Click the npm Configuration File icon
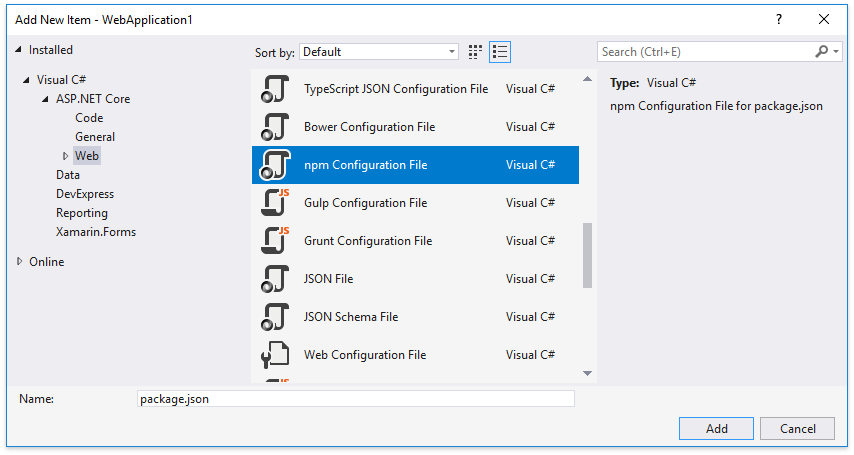Viewport: 854px width, 455px height. coord(274,165)
